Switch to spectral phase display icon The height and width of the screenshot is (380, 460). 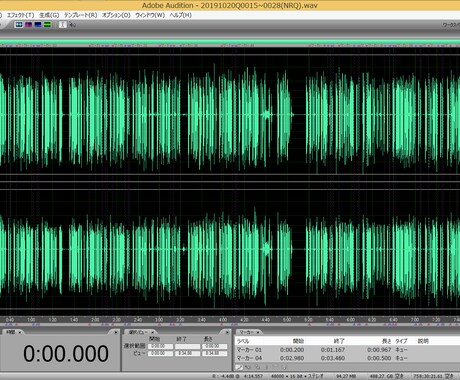tap(48, 24)
